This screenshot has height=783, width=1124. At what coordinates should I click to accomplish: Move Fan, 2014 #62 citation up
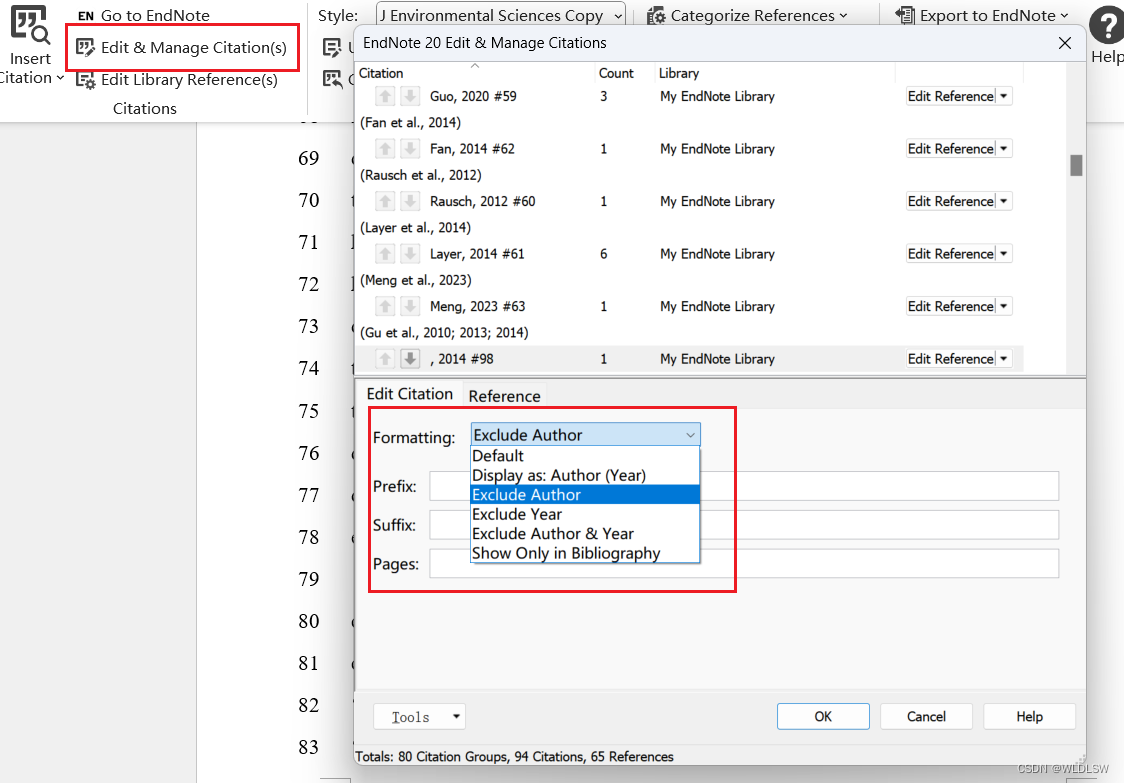(385, 148)
